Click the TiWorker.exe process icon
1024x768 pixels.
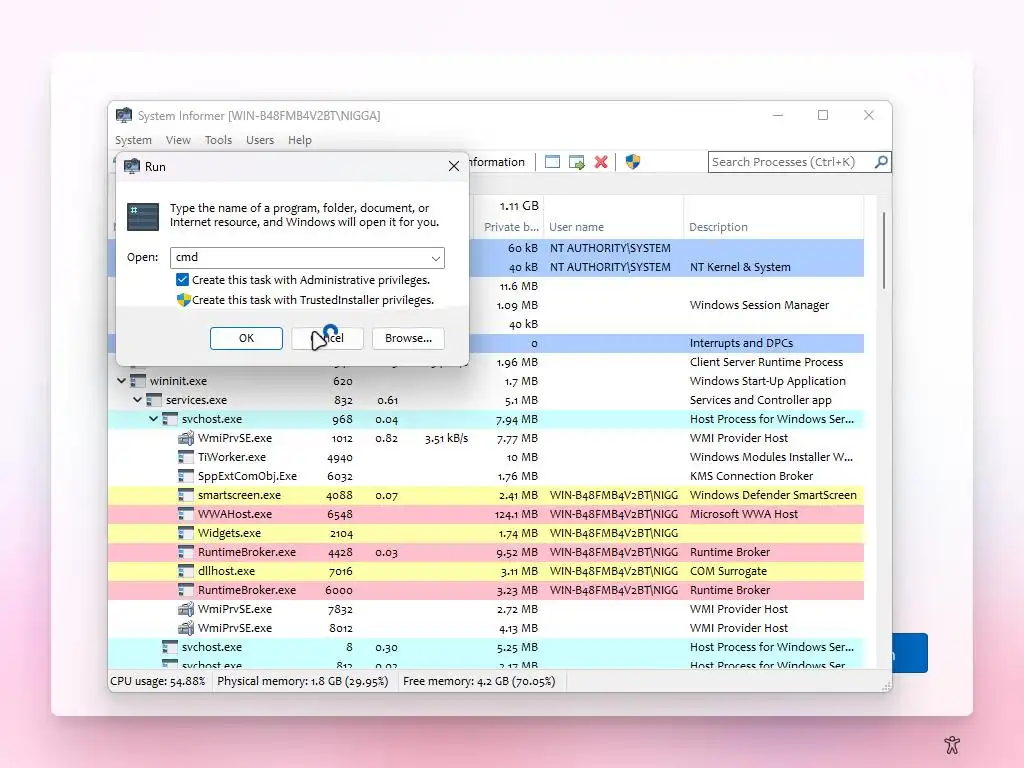tap(186, 457)
